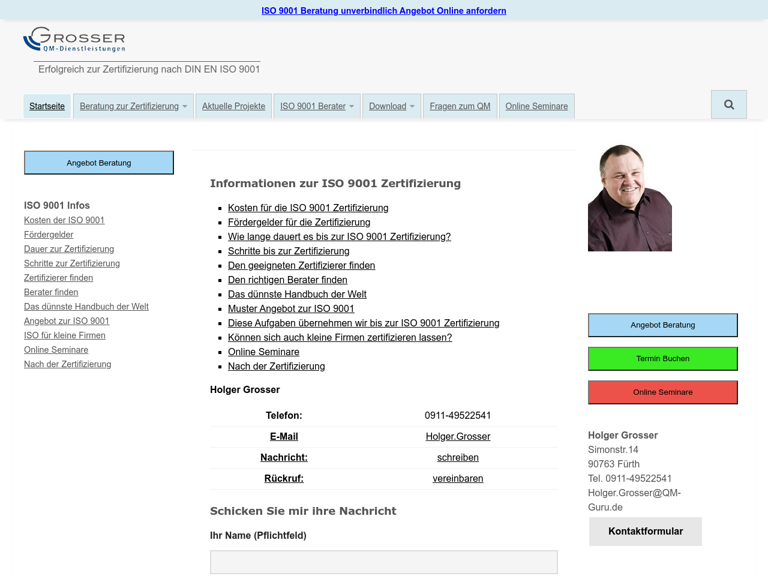
Task: Select Fragen zum QM in navigation
Action: 460,106
